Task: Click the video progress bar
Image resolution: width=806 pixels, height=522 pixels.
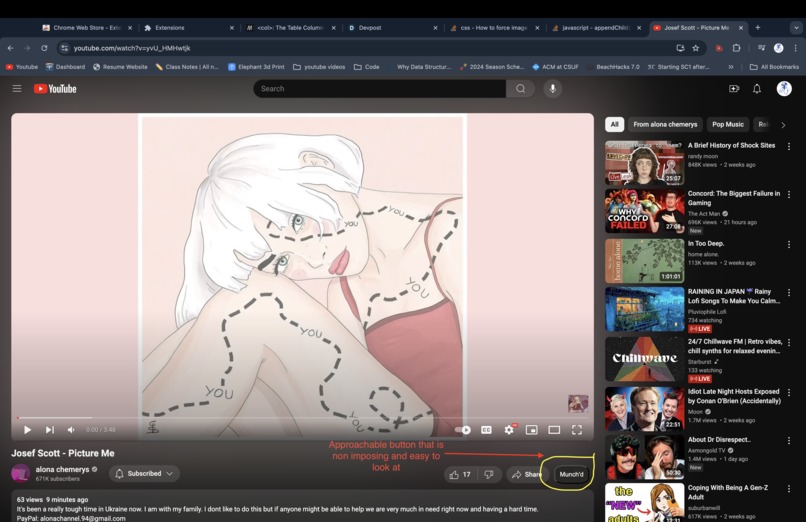Action: click(302, 418)
